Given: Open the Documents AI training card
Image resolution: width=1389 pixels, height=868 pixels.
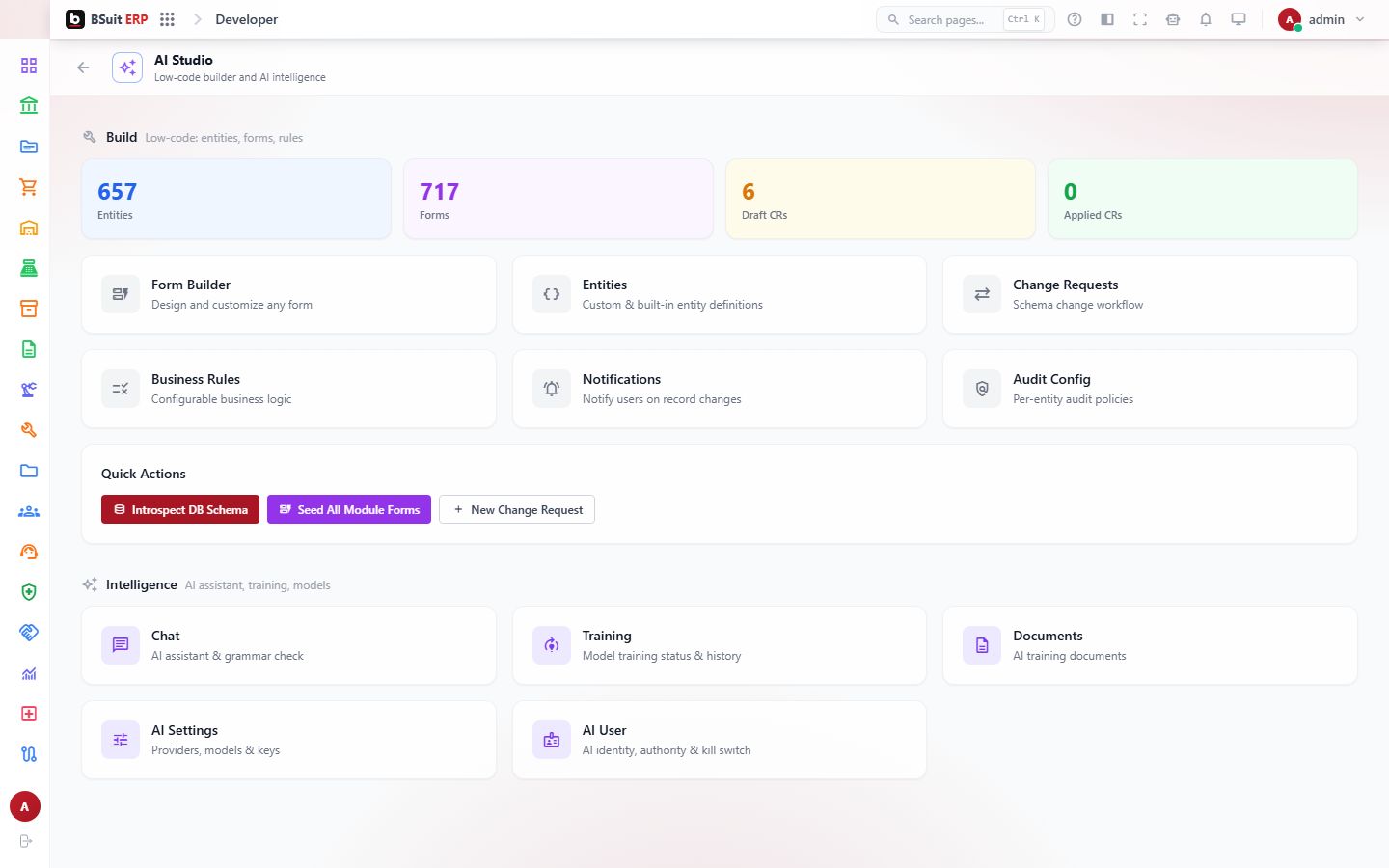Looking at the screenshot, I should tap(1150, 645).
